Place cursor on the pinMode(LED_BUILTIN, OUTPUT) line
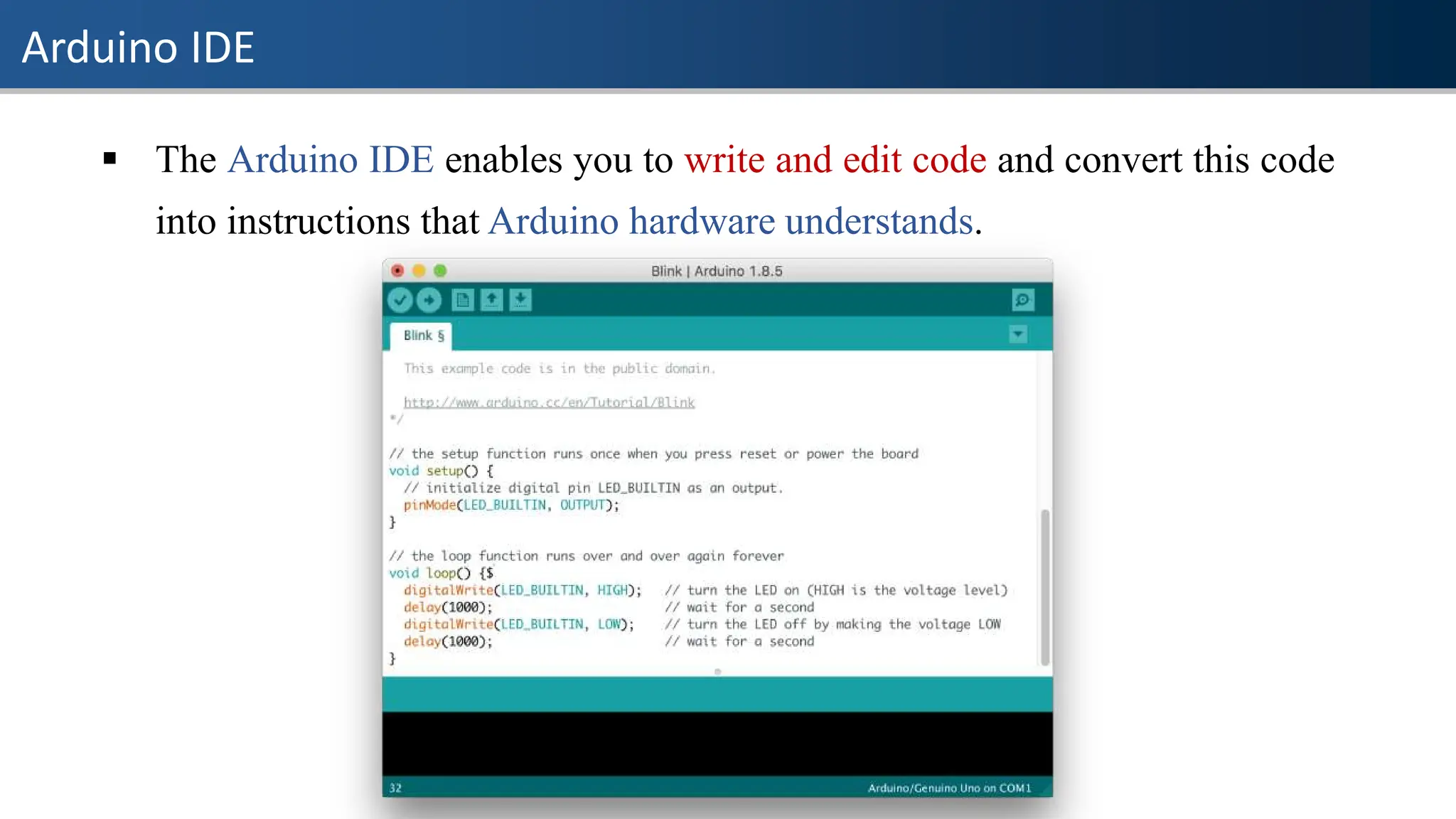 pyautogui.click(x=511, y=505)
